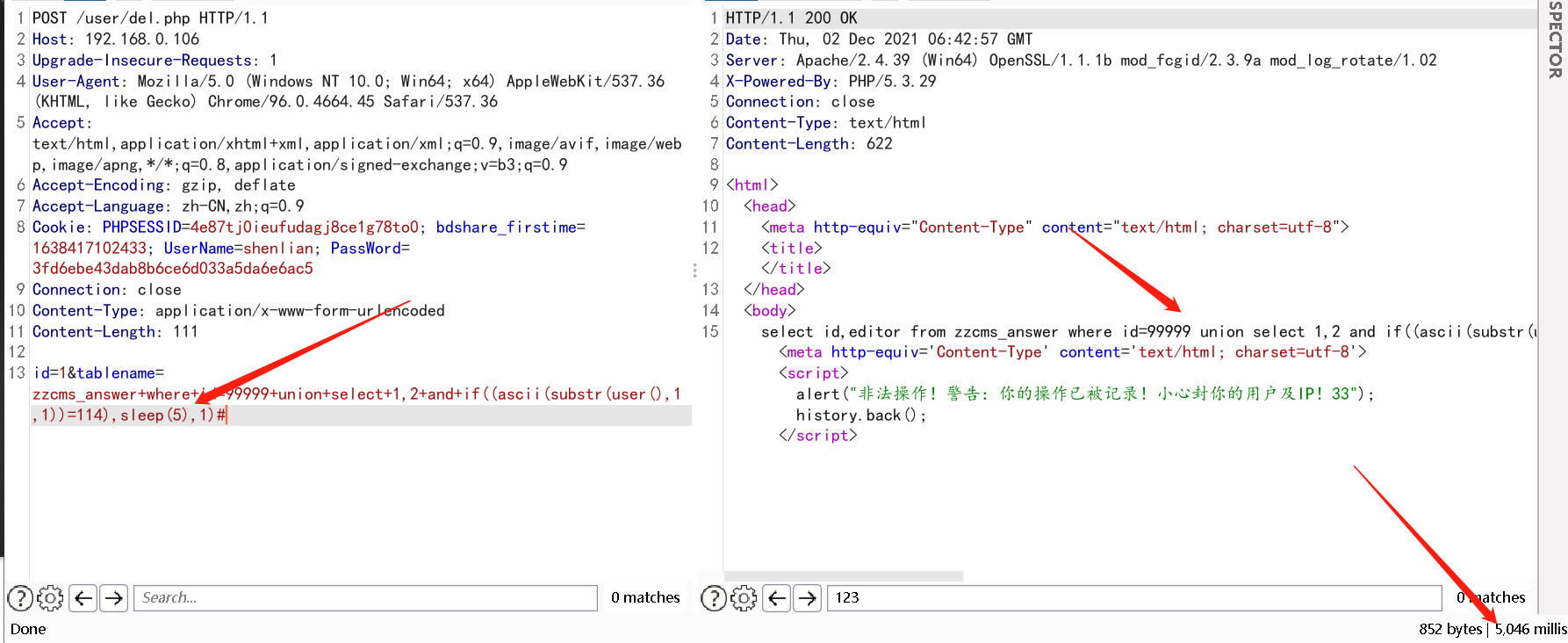Click the UserName=shenlian cookie
The width and height of the screenshot is (1568, 643).
point(239,248)
